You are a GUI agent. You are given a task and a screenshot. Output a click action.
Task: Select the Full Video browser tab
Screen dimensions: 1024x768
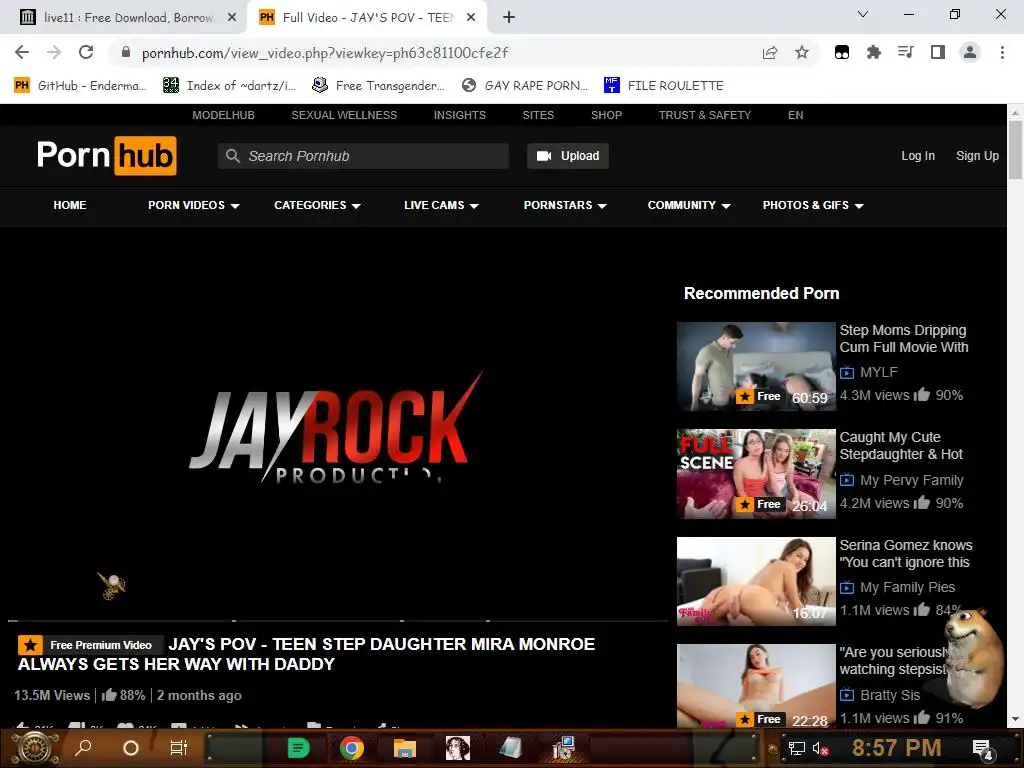click(366, 18)
